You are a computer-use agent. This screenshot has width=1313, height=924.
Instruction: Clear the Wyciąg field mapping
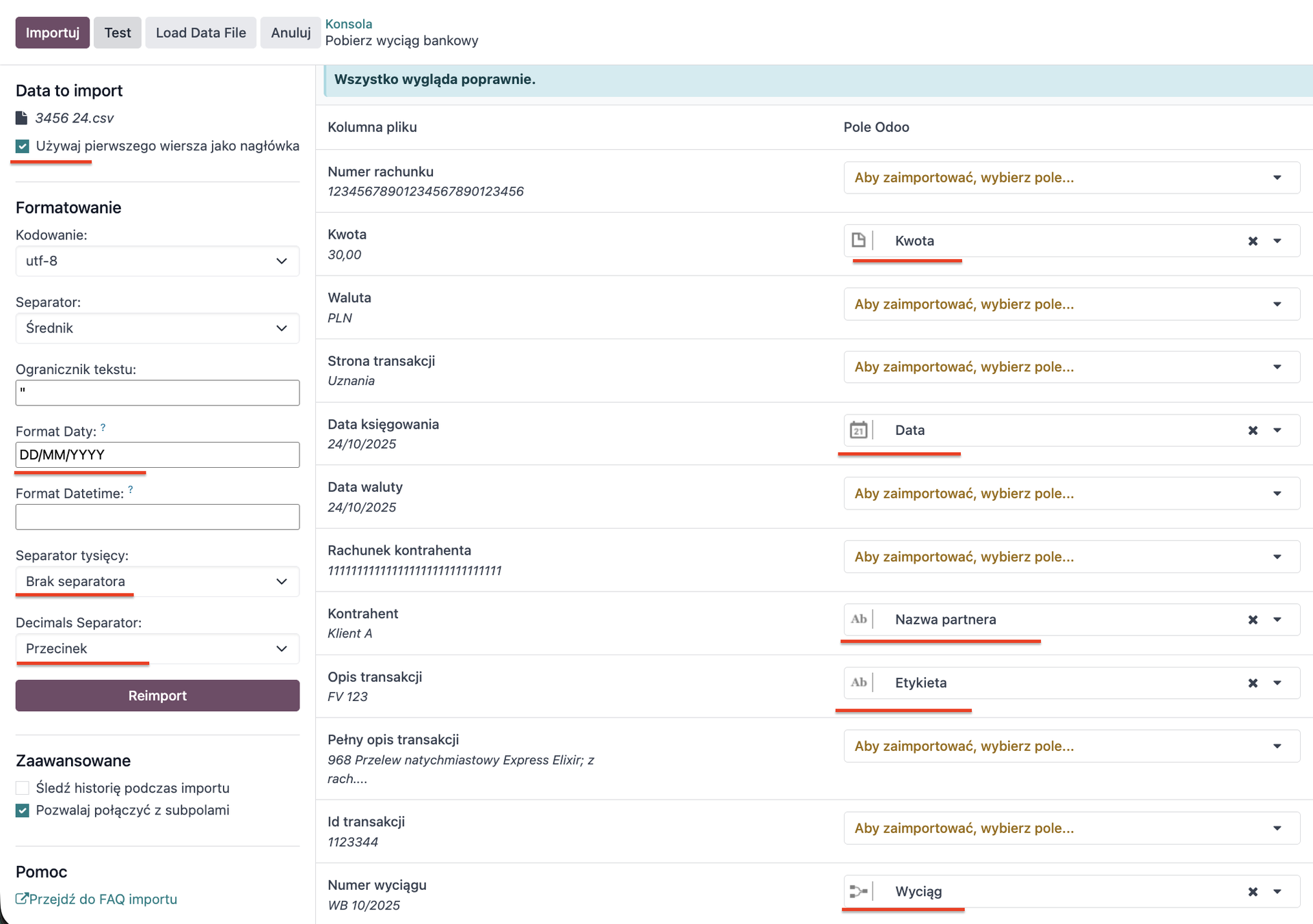(1252, 892)
